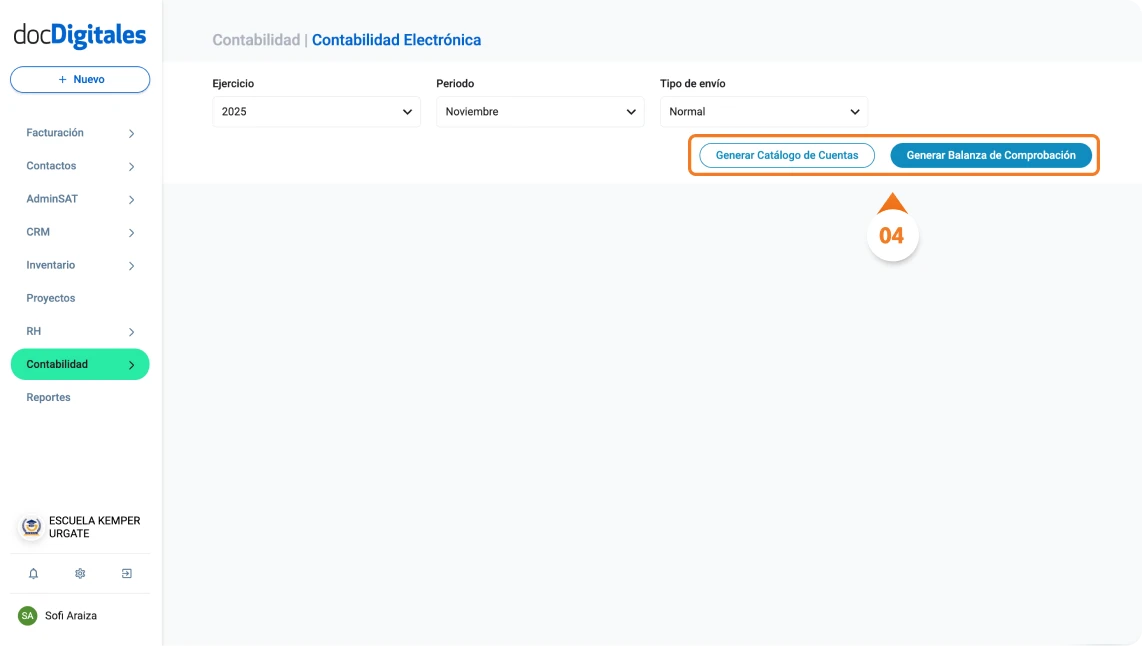Log out using the exit icon

[x=126, y=573]
